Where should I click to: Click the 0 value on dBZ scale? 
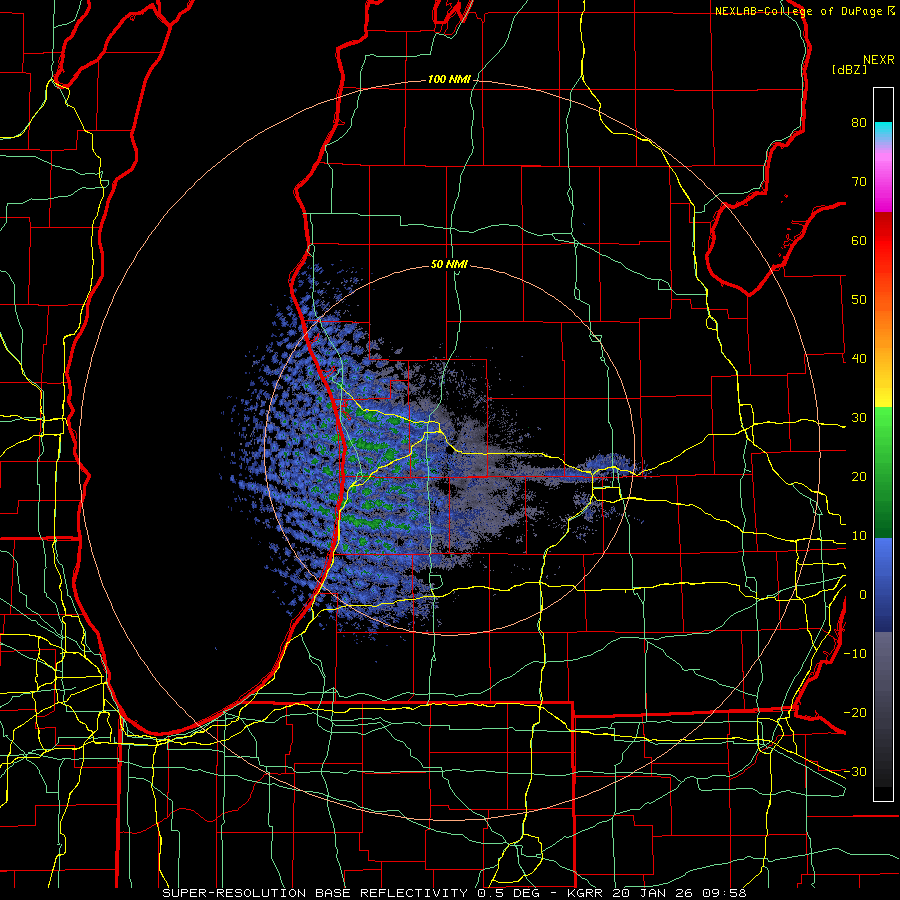coord(863,595)
